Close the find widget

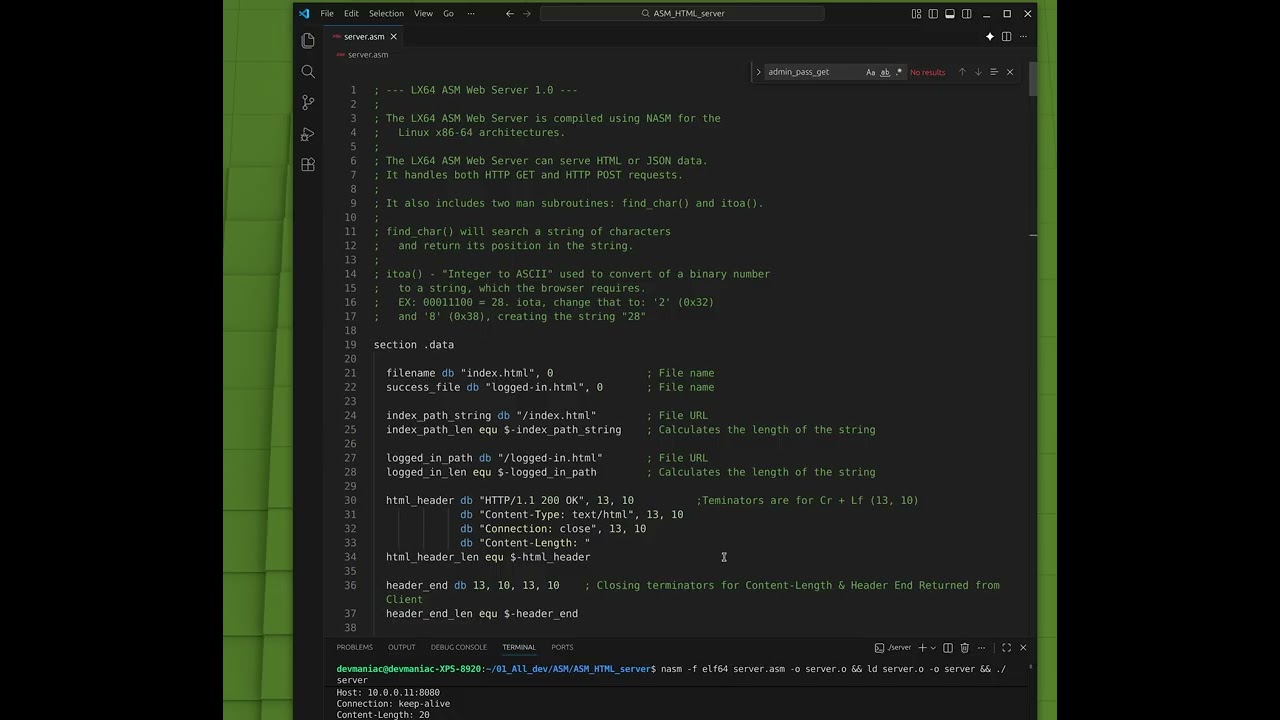point(1010,72)
